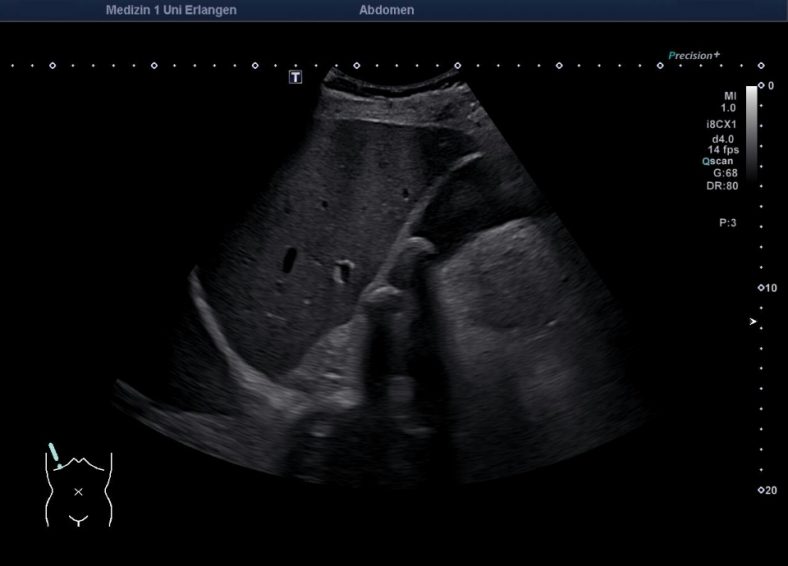Click the G:68 gain value

tap(725, 172)
